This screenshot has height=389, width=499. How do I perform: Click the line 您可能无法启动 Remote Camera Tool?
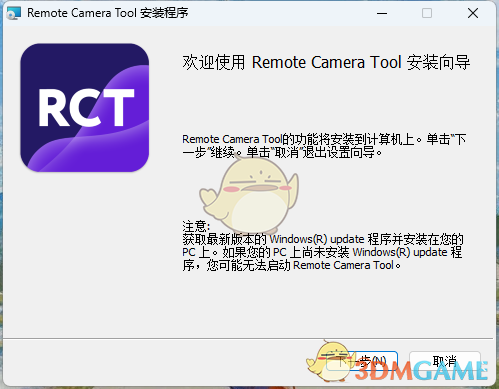tap(304, 265)
